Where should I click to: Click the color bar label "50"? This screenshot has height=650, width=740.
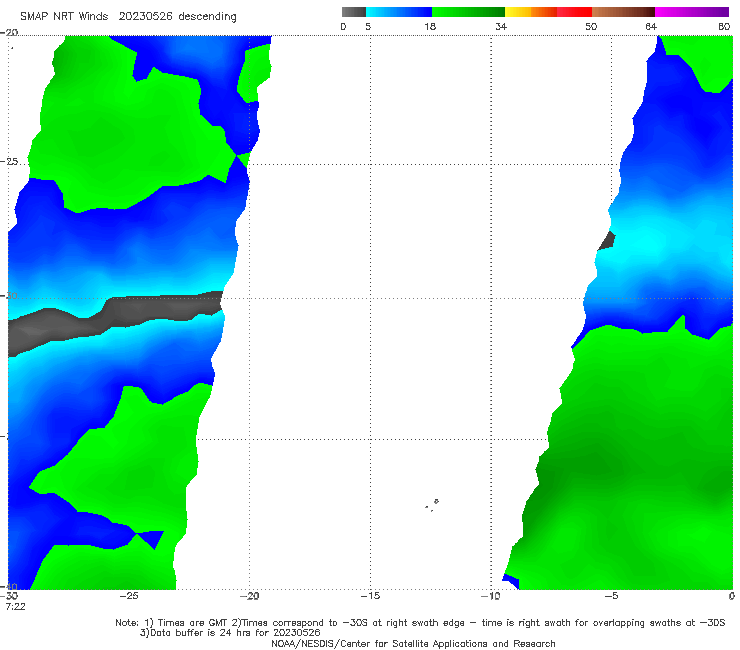tap(591, 26)
